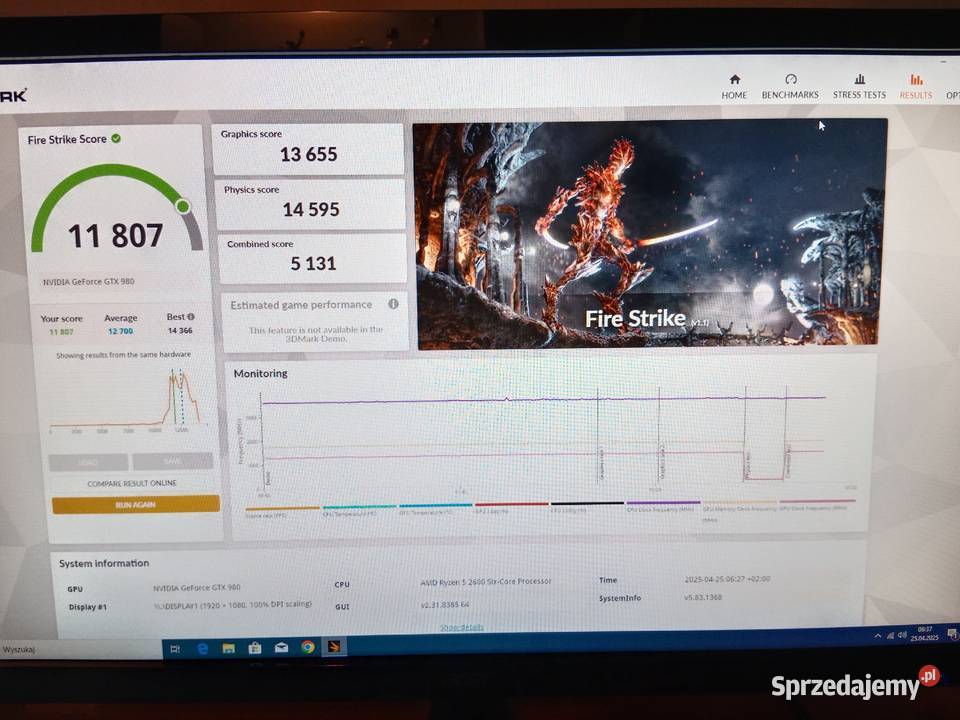Click the GUI version v2.31.8385 64
960x720 pixels.
(445, 604)
